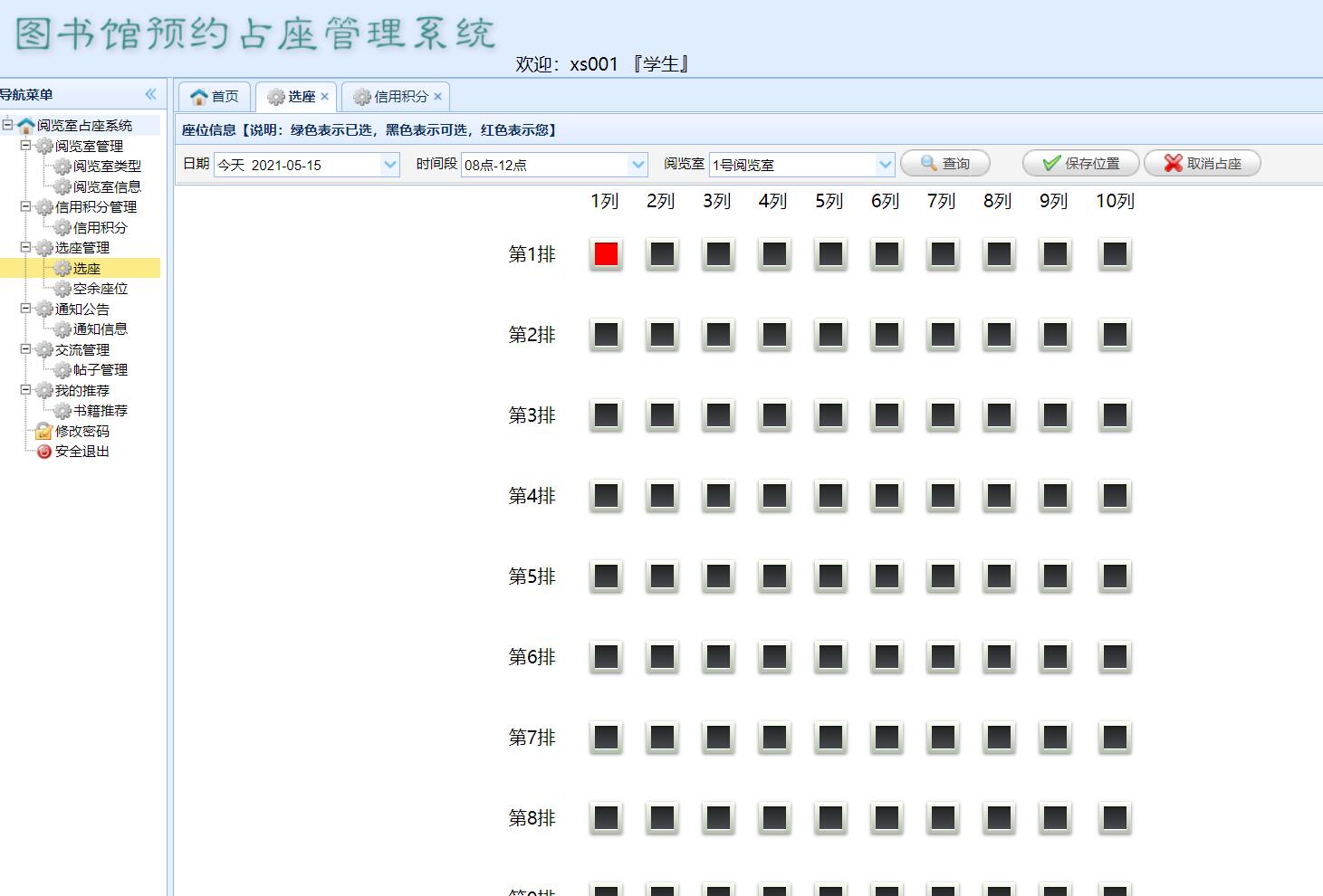Click your red seat in 第1排 1列
This screenshot has height=896, width=1323.
[x=606, y=254]
